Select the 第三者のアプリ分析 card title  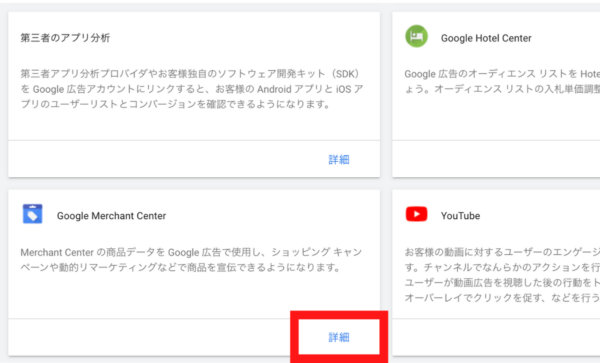point(65,37)
